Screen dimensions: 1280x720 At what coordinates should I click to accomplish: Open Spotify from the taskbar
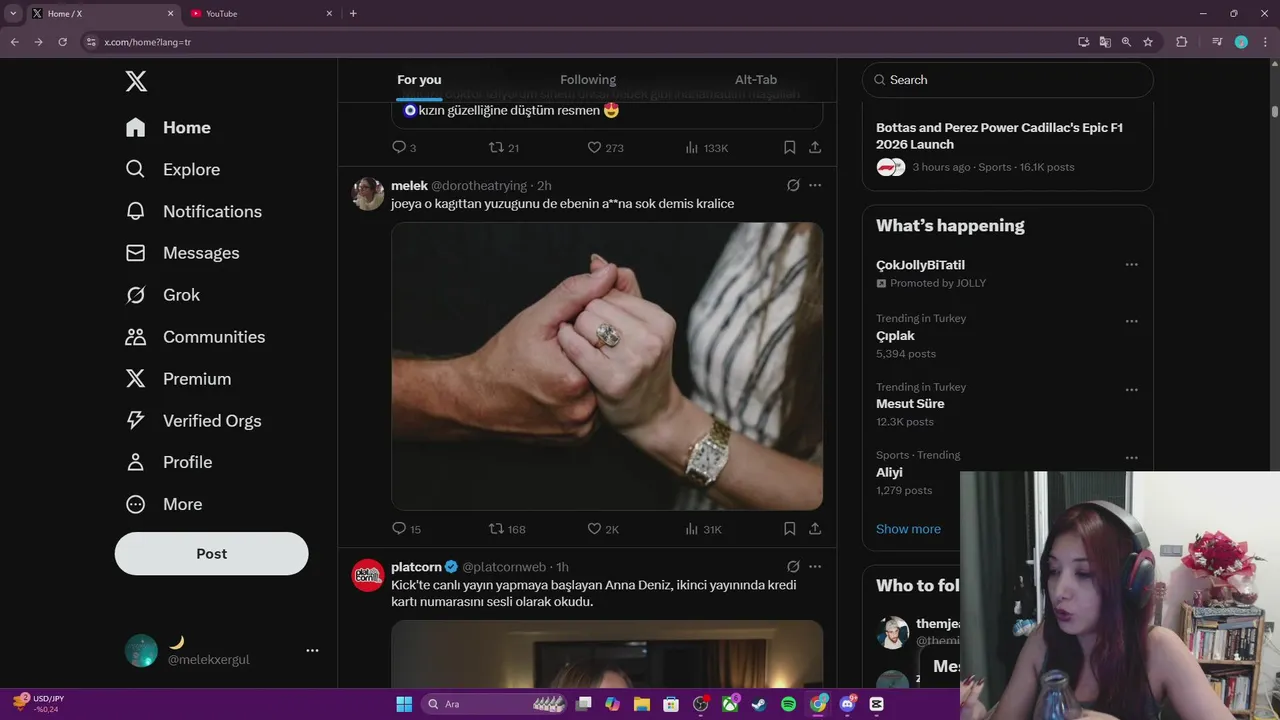pos(788,704)
